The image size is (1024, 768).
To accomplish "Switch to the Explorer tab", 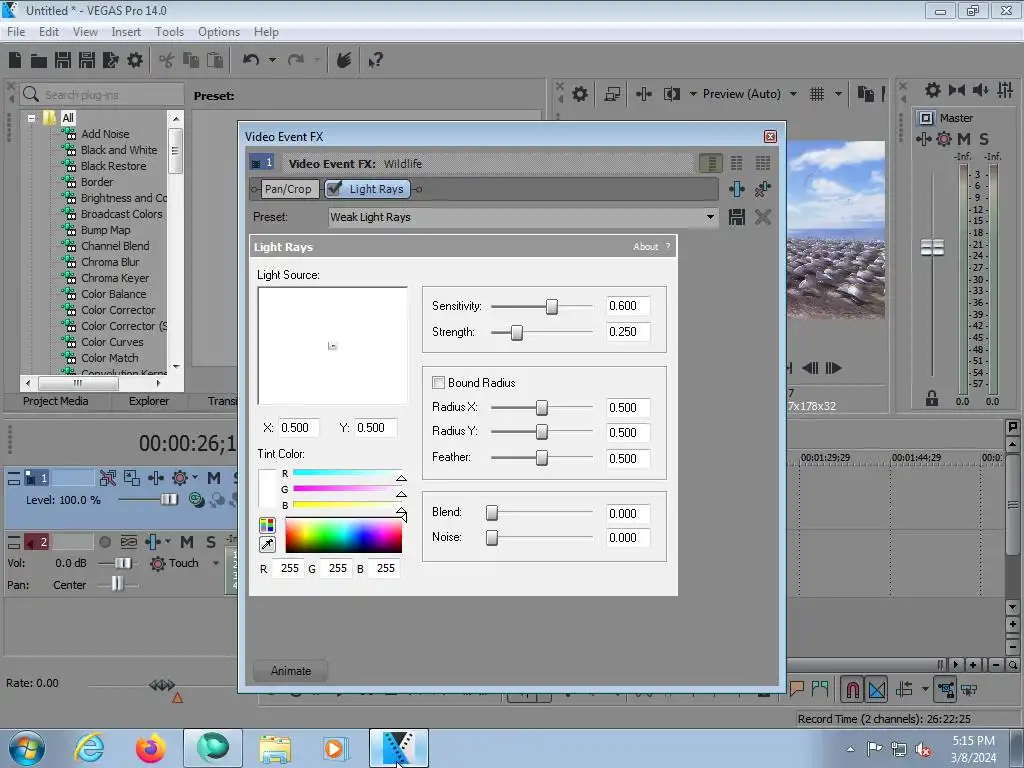I will click(x=149, y=401).
